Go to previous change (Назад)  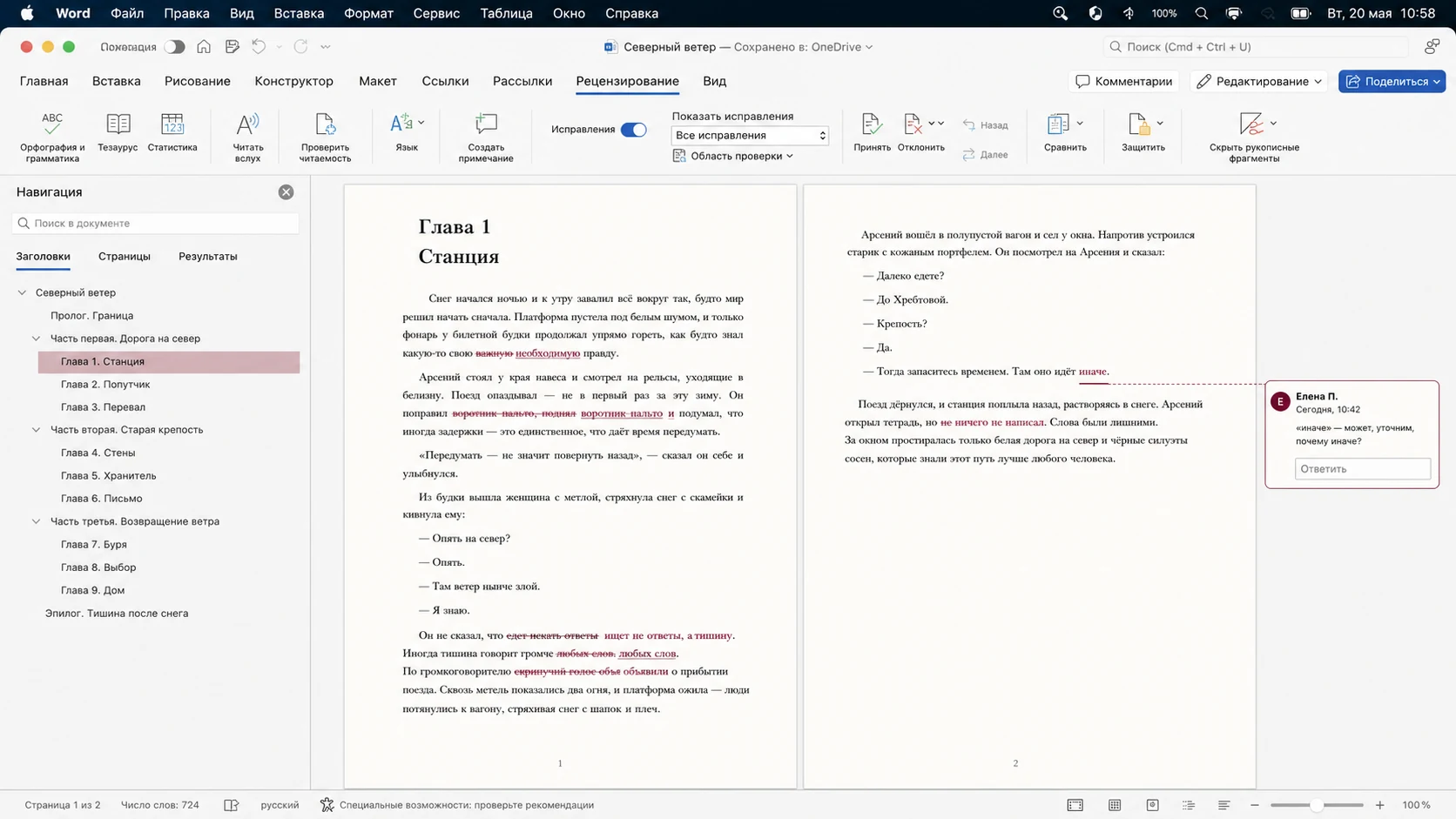[986, 125]
